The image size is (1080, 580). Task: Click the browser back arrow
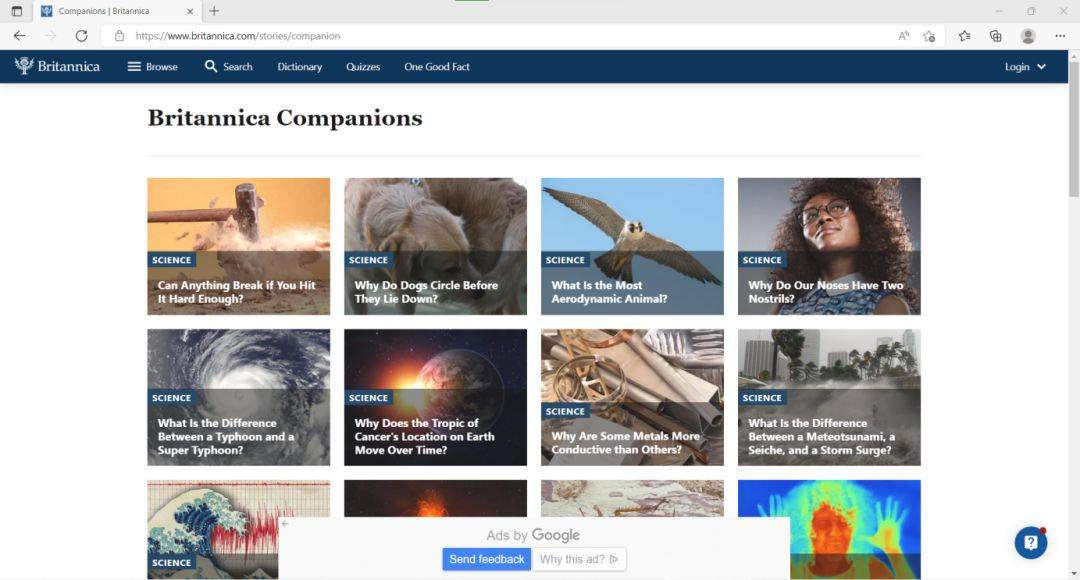pos(19,36)
